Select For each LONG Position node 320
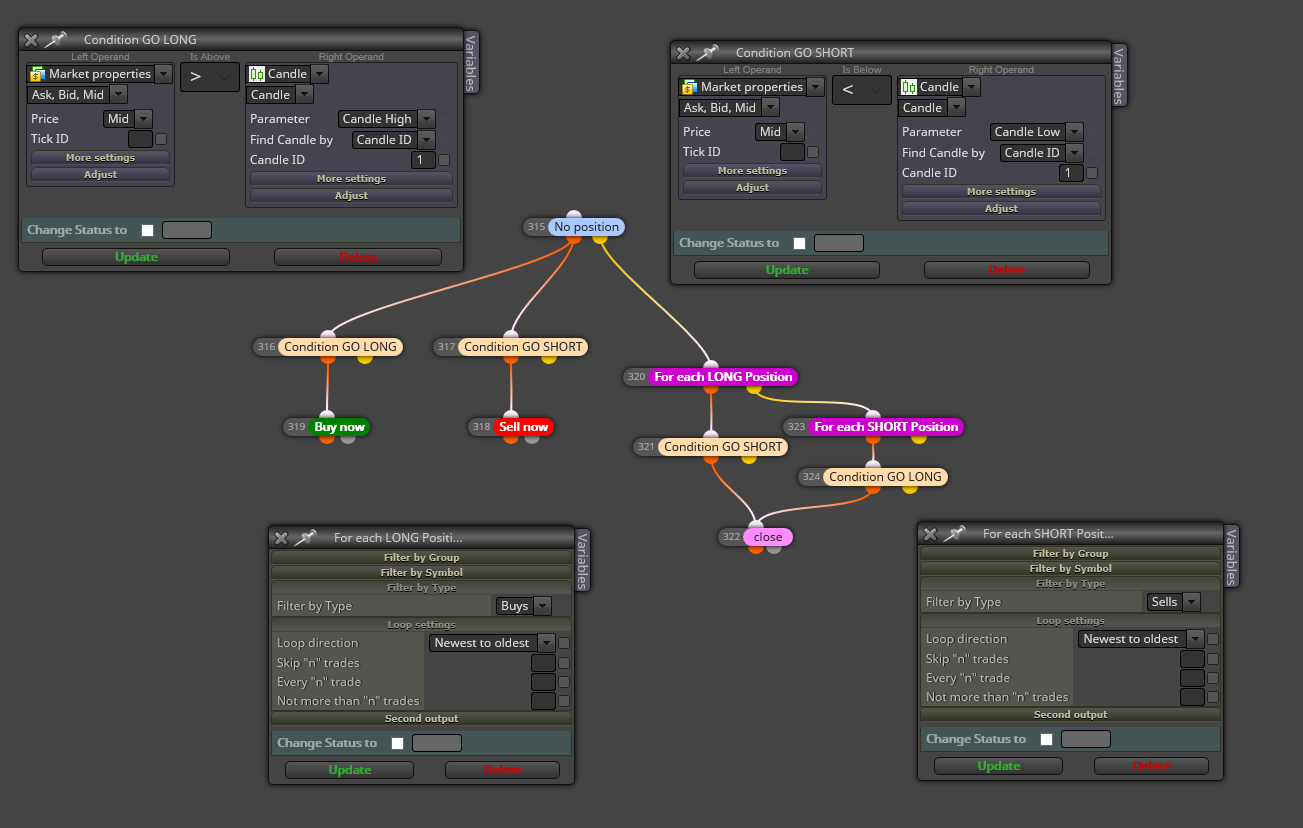 click(x=723, y=377)
